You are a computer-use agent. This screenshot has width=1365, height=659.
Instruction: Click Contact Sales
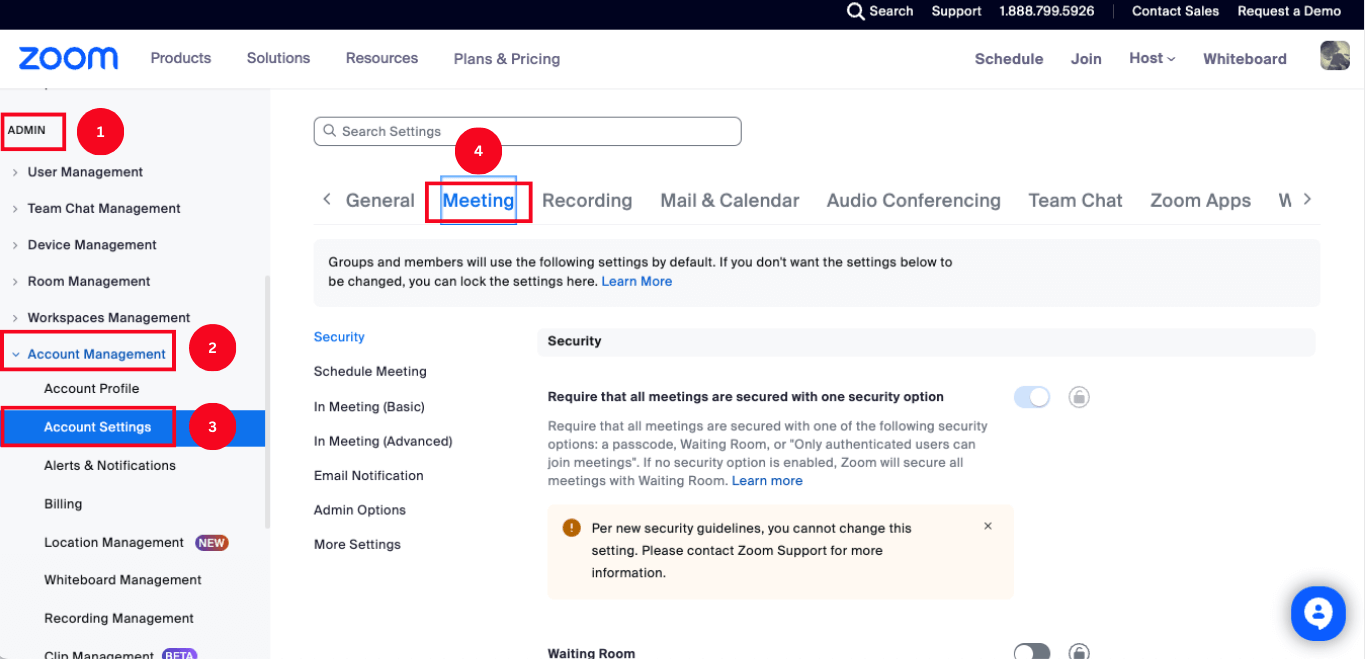[x=1175, y=11]
